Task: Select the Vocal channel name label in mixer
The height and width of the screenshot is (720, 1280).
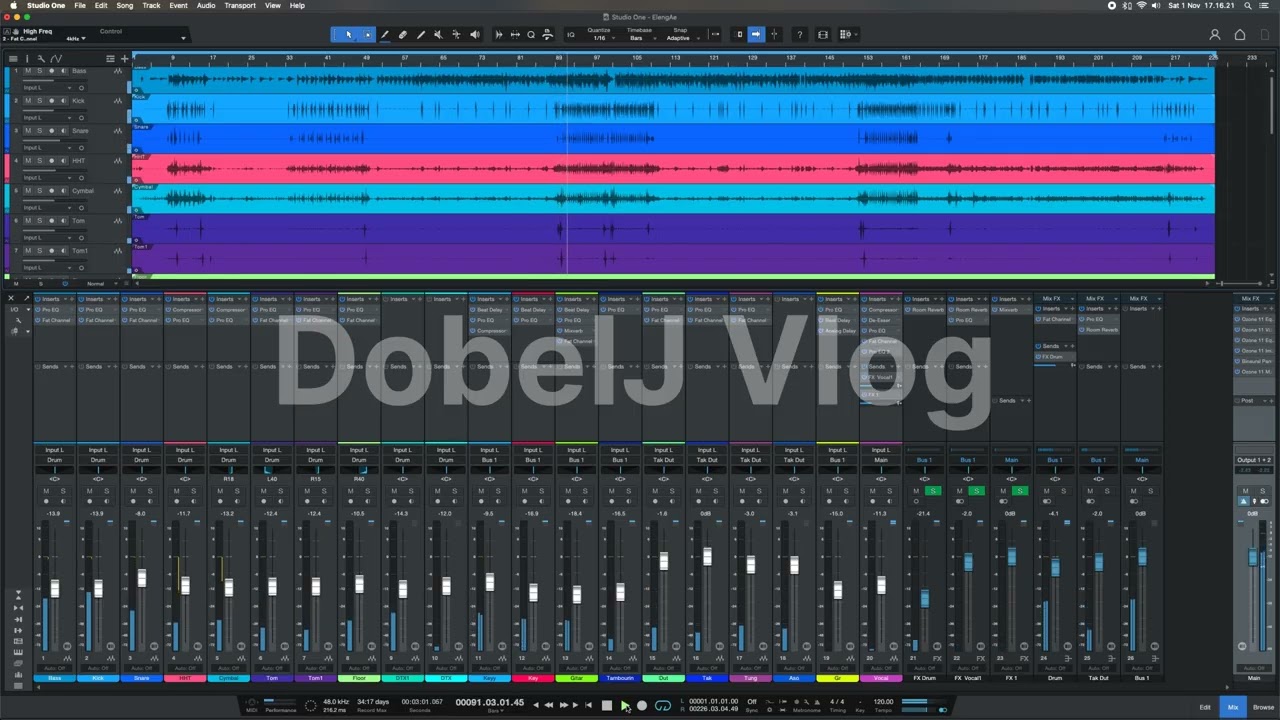Action: (881, 678)
